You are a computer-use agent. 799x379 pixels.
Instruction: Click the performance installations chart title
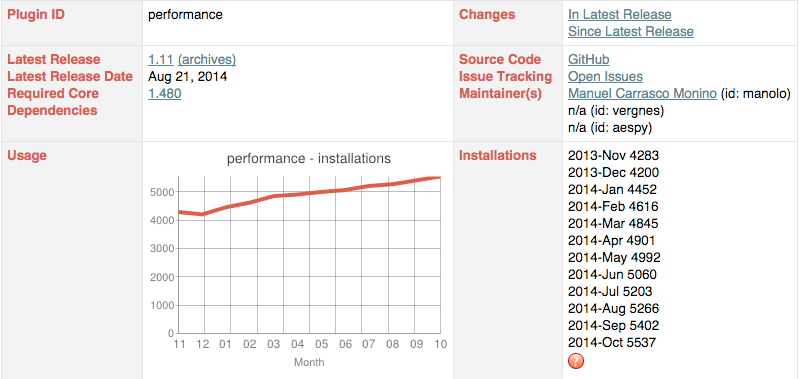click(309, 158)
